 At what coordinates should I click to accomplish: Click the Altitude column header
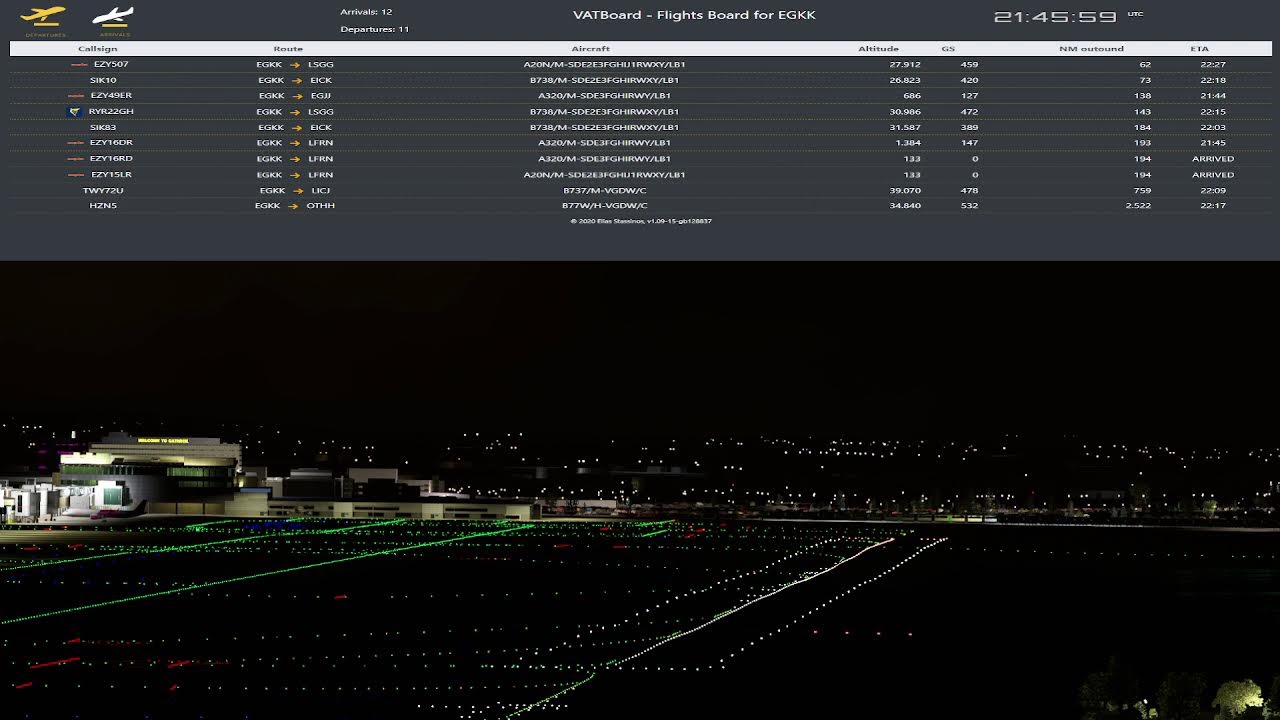pyautogui.click(x=878, y=48)
